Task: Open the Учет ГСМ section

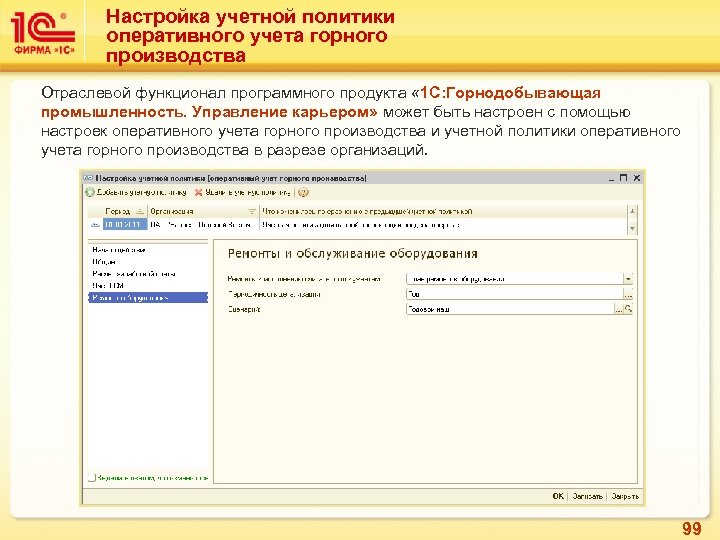Action: coord(108,286)
